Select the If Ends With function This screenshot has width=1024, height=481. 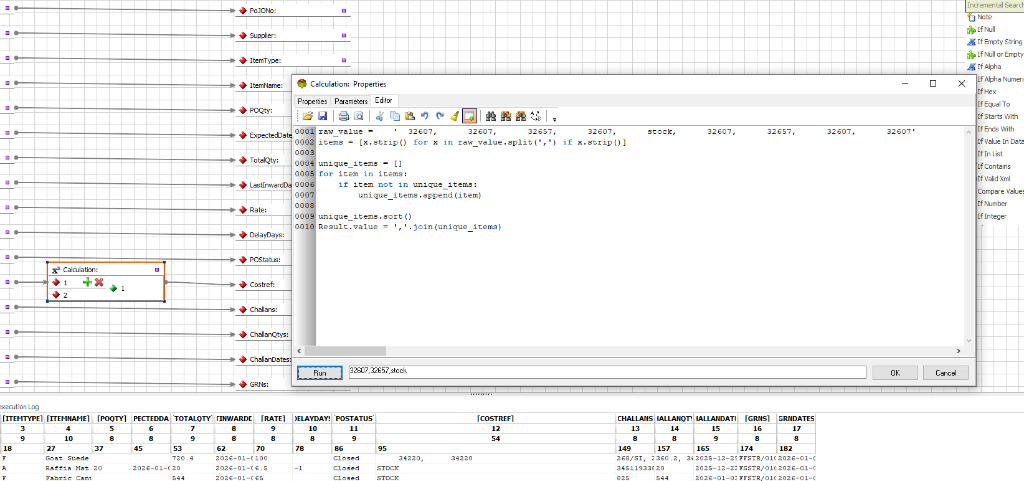[995, 129]
